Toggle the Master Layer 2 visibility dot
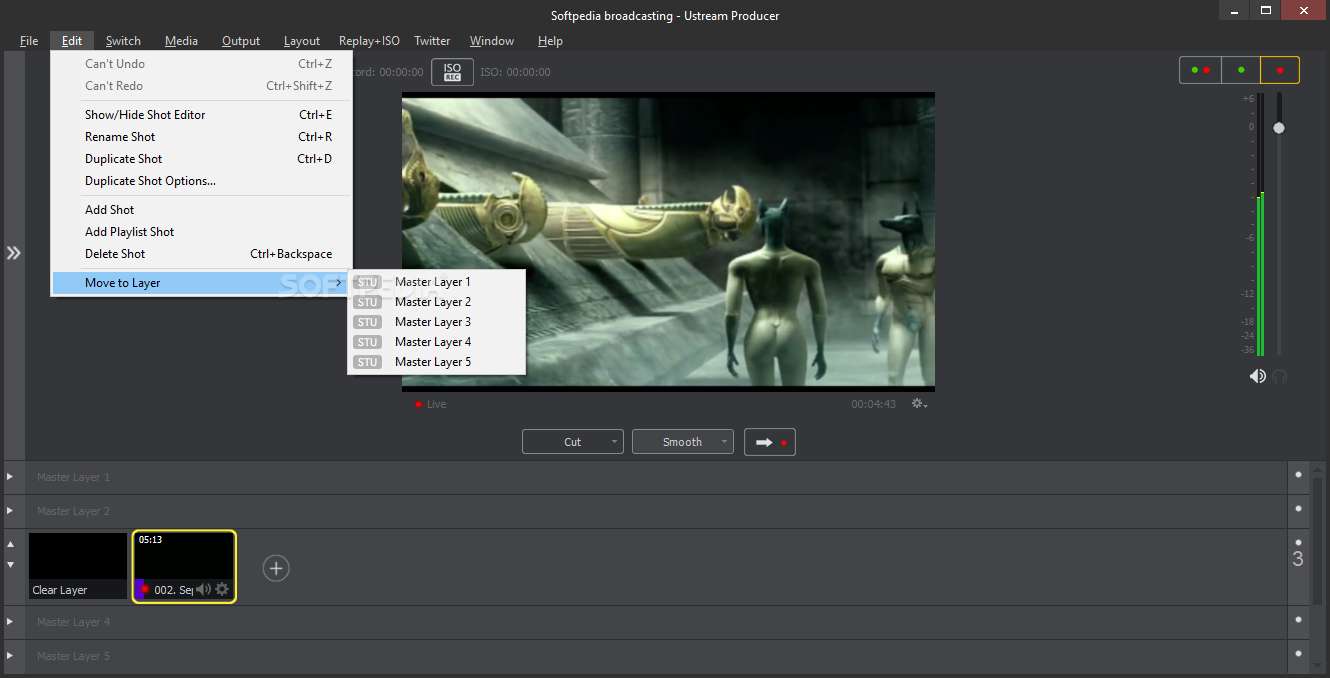The image size is (1330, 678). point(1298,510)
